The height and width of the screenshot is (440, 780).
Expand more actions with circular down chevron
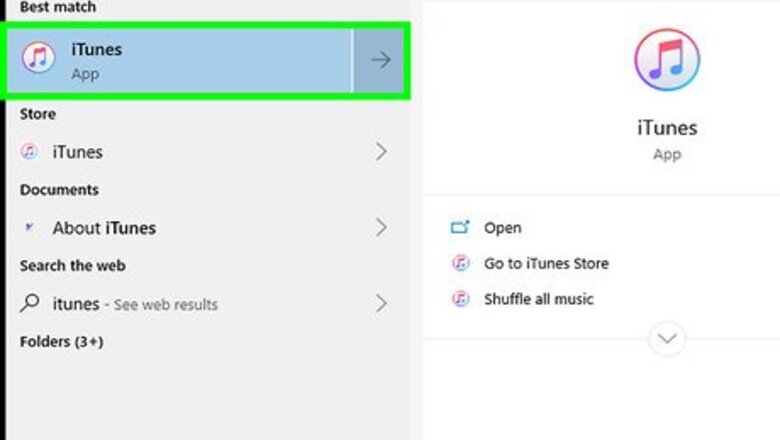(x=667, y=340)
